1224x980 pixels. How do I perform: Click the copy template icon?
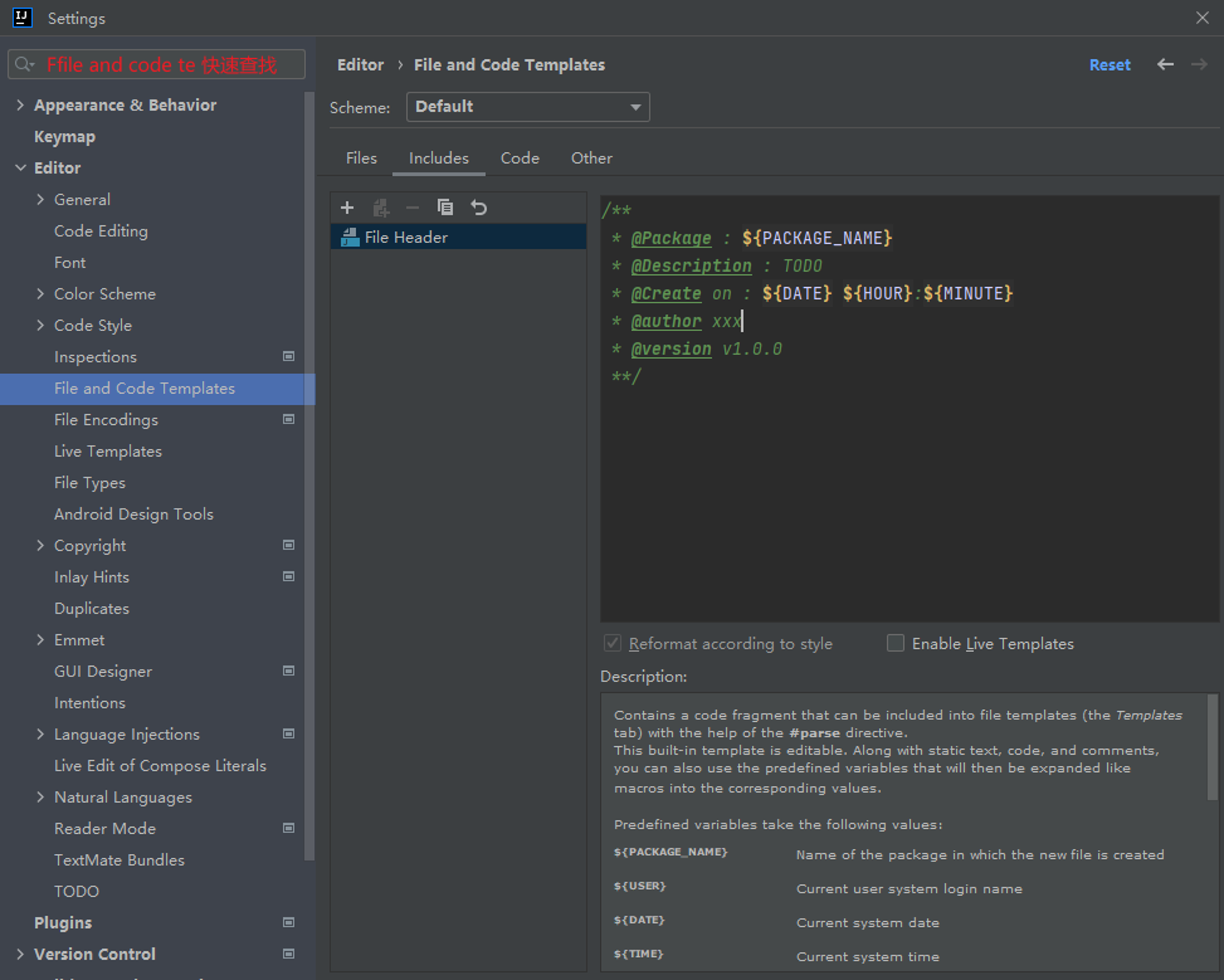(x=445, y=208)
